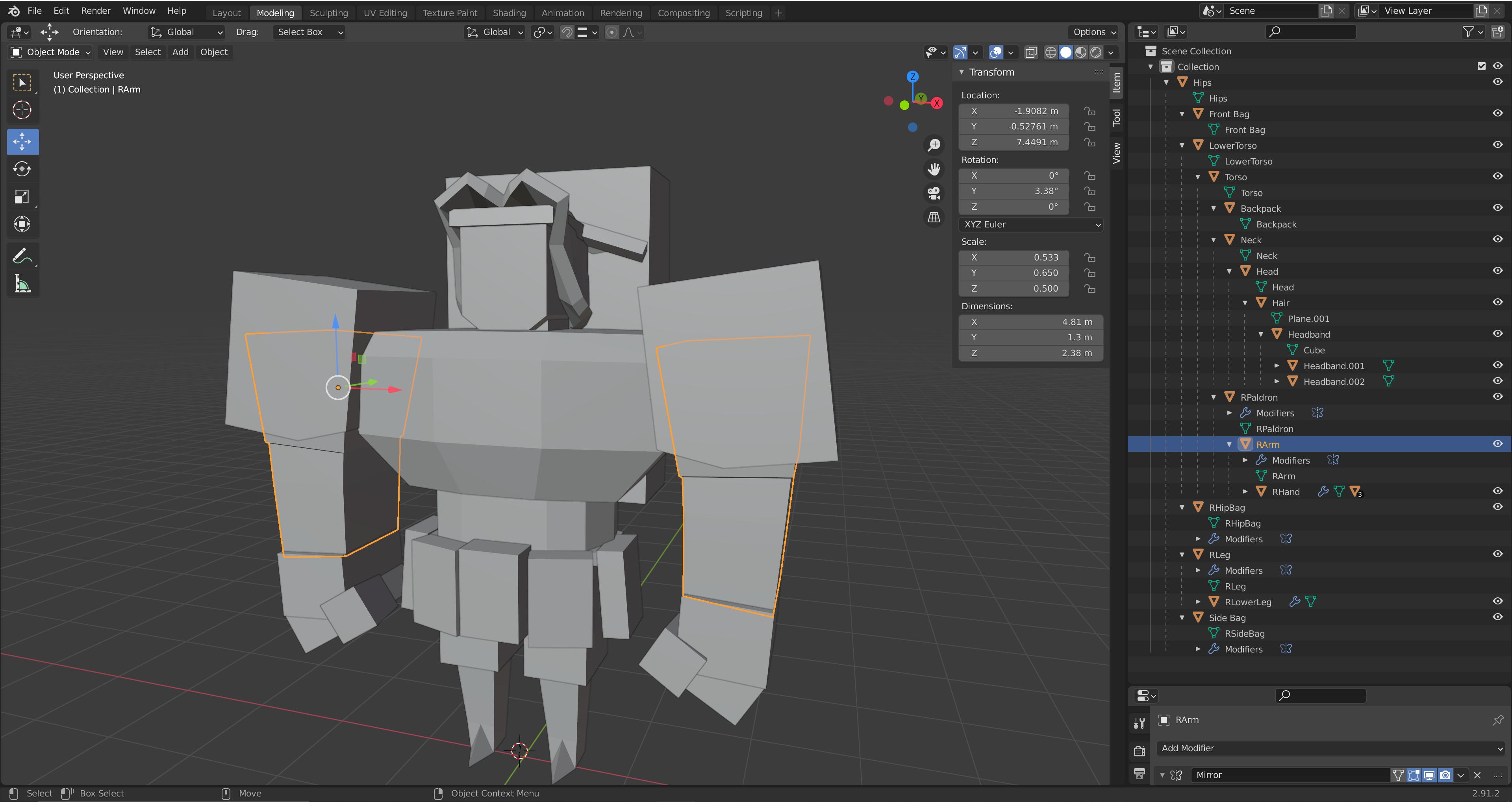The height and width of the screenshot is (802, 1512).
Task: Expand RHand in outliner
Action: click(x=1245, y=492)
